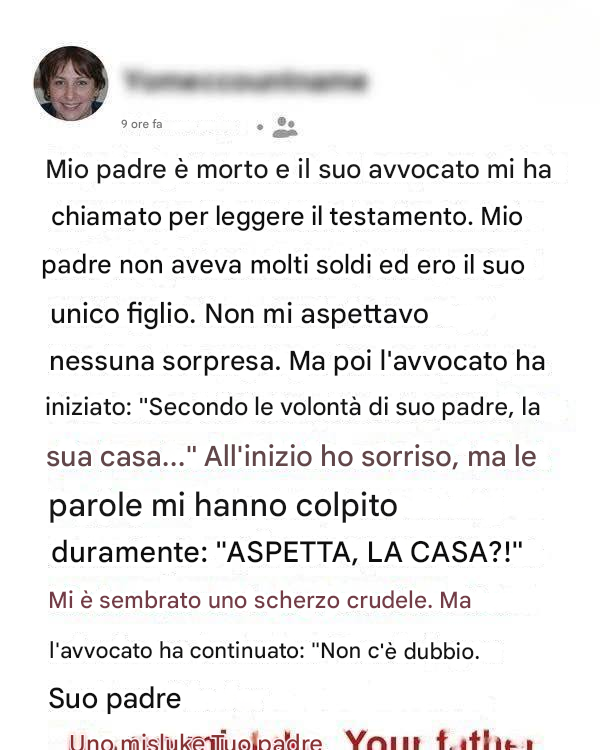Screen dimensions: 600x750
Task: Click the line "parole mi hanno colpito"
Action: click(223, 506)
